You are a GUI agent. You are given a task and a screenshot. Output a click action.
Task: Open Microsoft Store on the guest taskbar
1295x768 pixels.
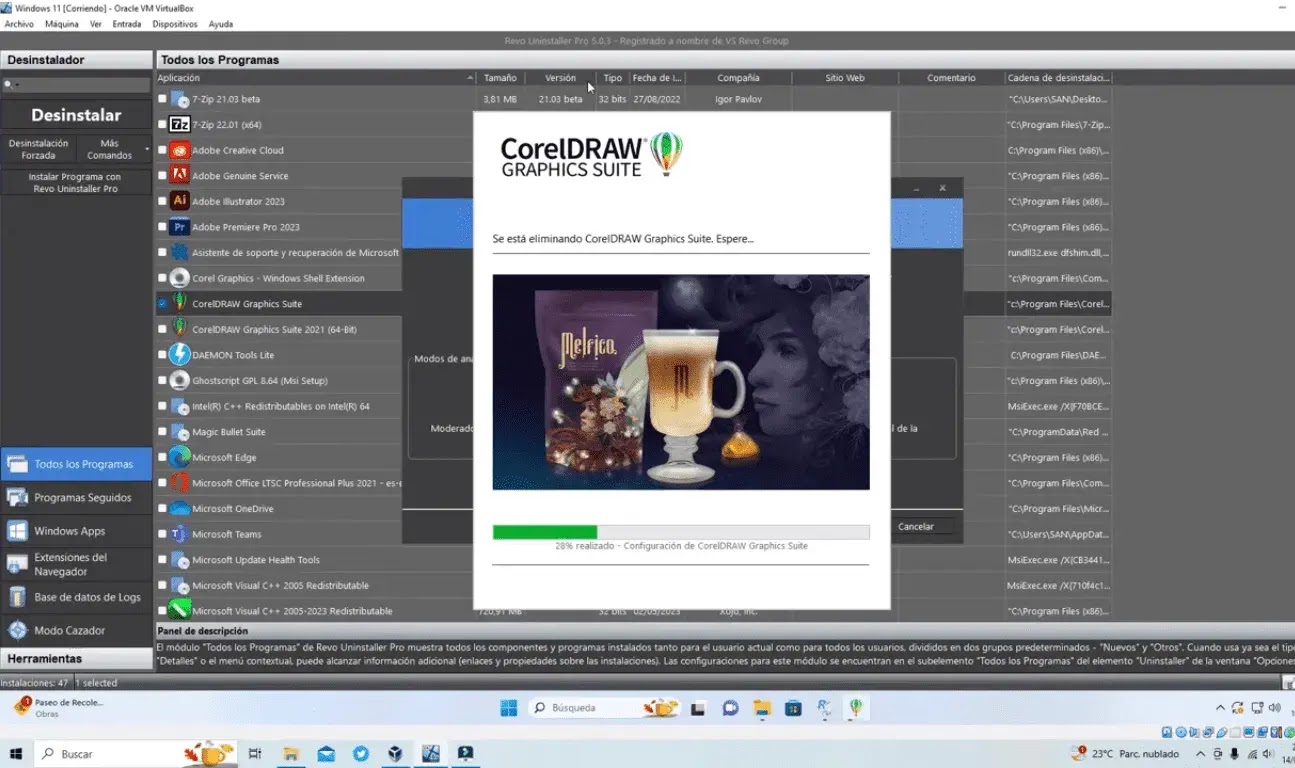[x=793, y=708]
